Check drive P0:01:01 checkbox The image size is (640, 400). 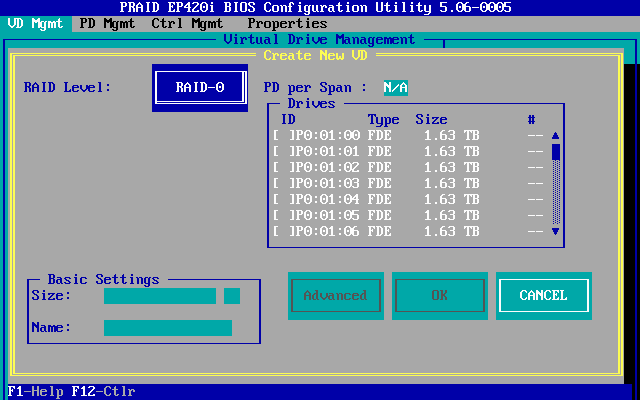282,151
